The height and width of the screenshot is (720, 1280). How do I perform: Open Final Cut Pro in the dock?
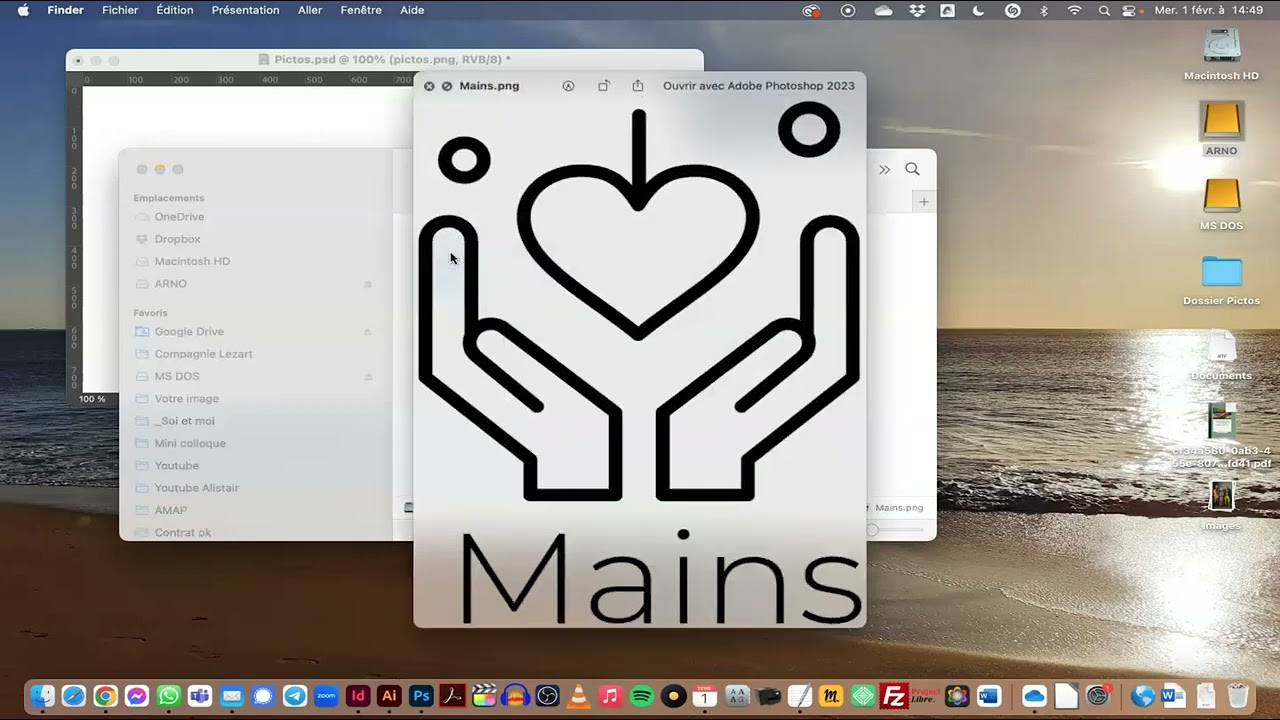[x=485, y=696]
